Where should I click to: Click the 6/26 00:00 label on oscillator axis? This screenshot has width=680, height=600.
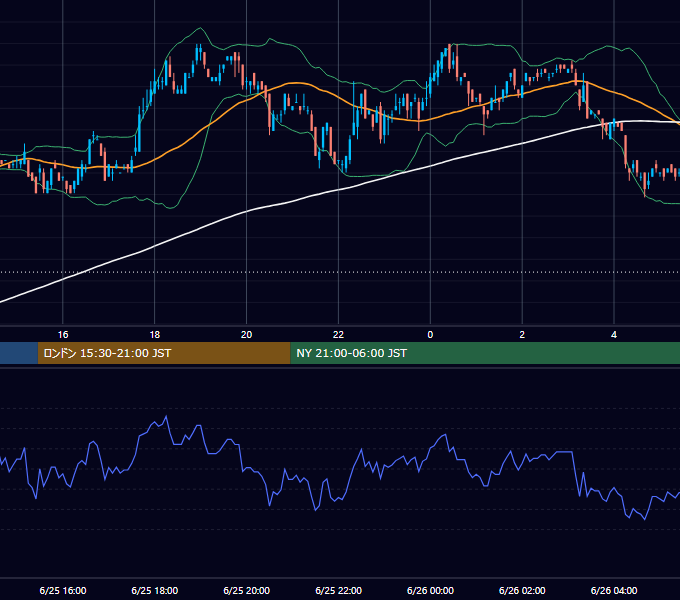click(430, 590)
